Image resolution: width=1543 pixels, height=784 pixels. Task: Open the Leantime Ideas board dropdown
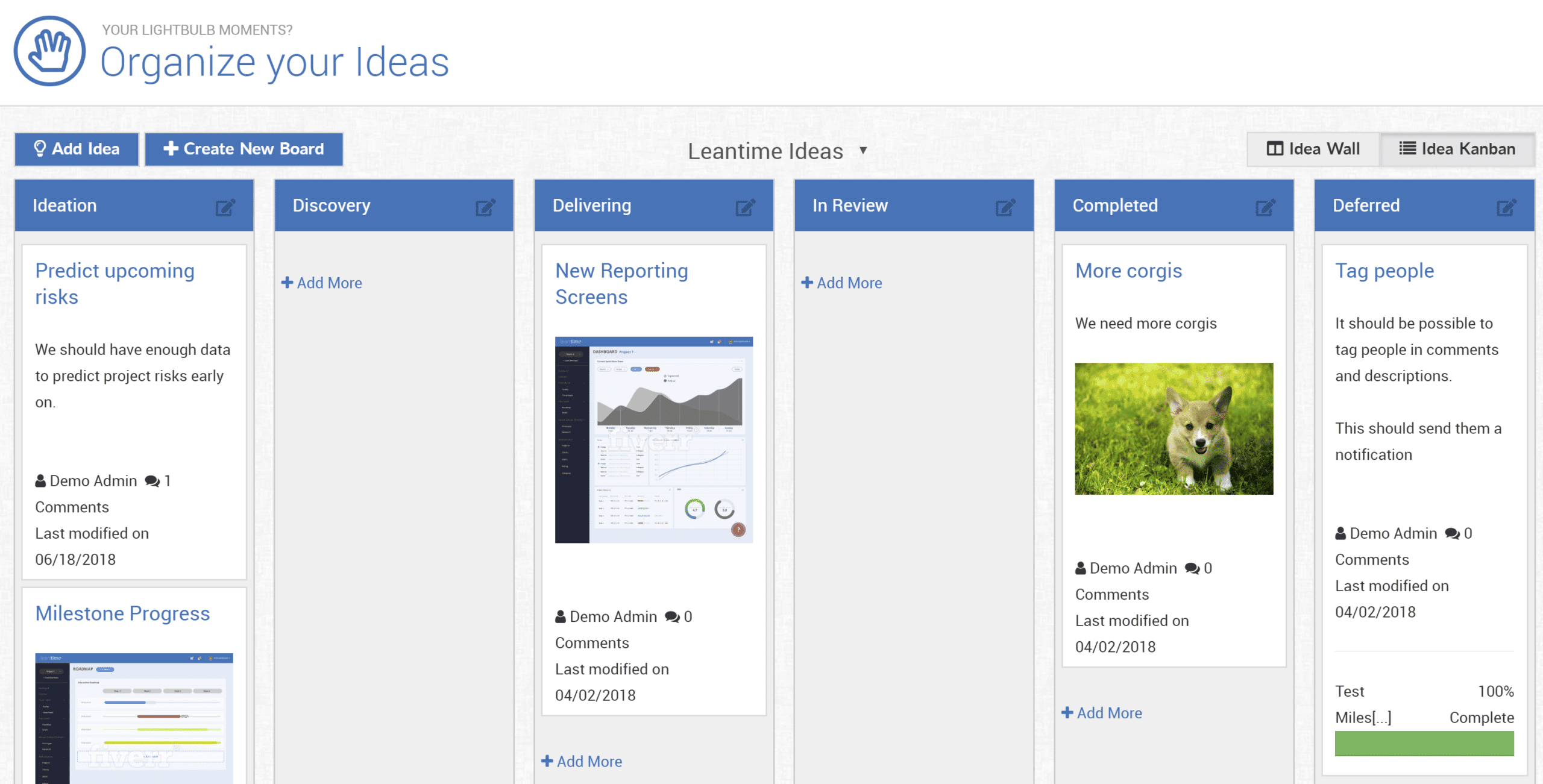click(x=778, y=151)
